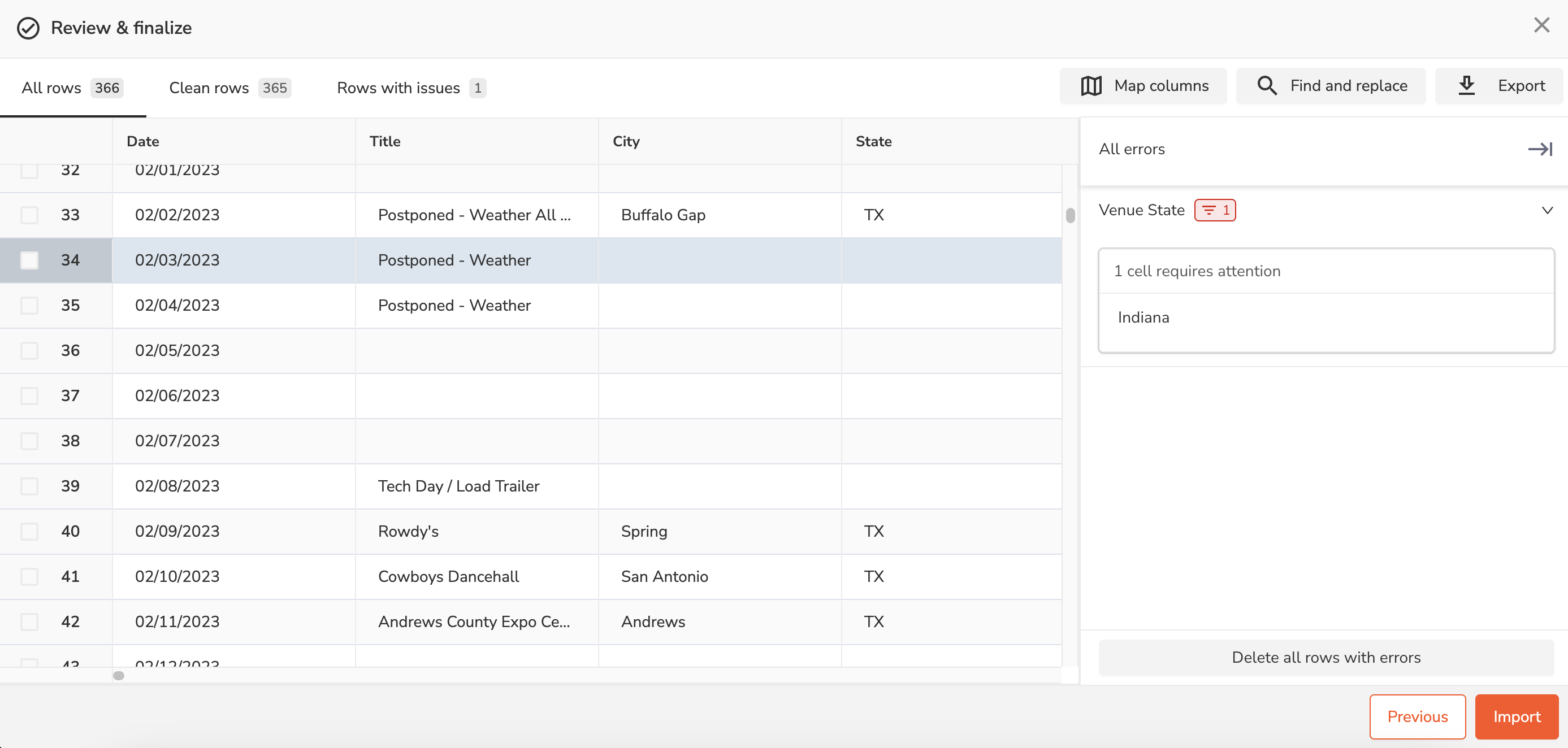Image resolution: width=1568 pixels, height=748 pixels.
Task: Click the Title column header
Action: (477, 141)
